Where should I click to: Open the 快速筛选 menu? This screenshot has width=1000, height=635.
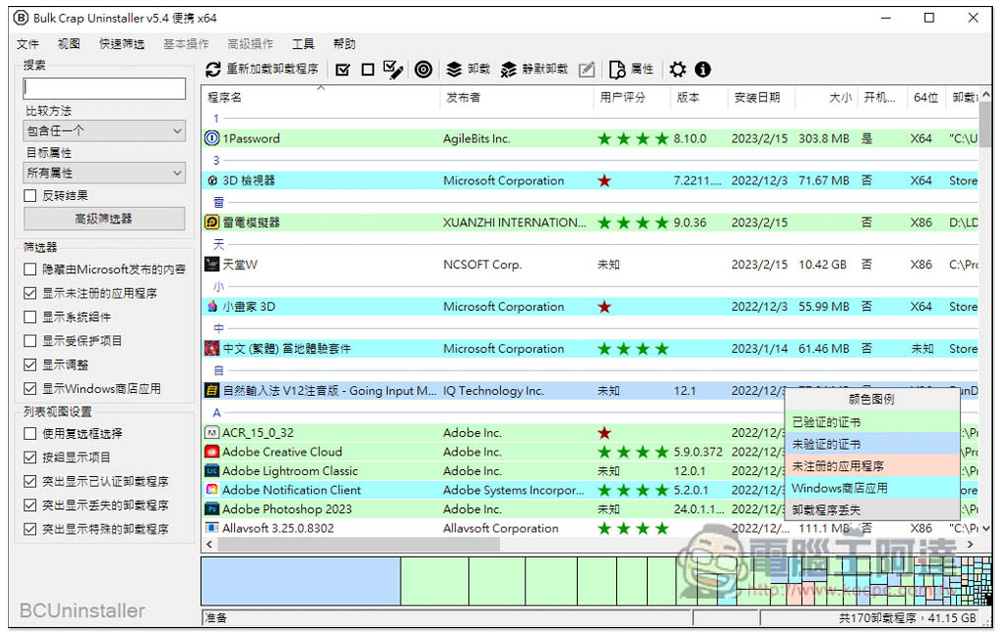coord(121,44)
